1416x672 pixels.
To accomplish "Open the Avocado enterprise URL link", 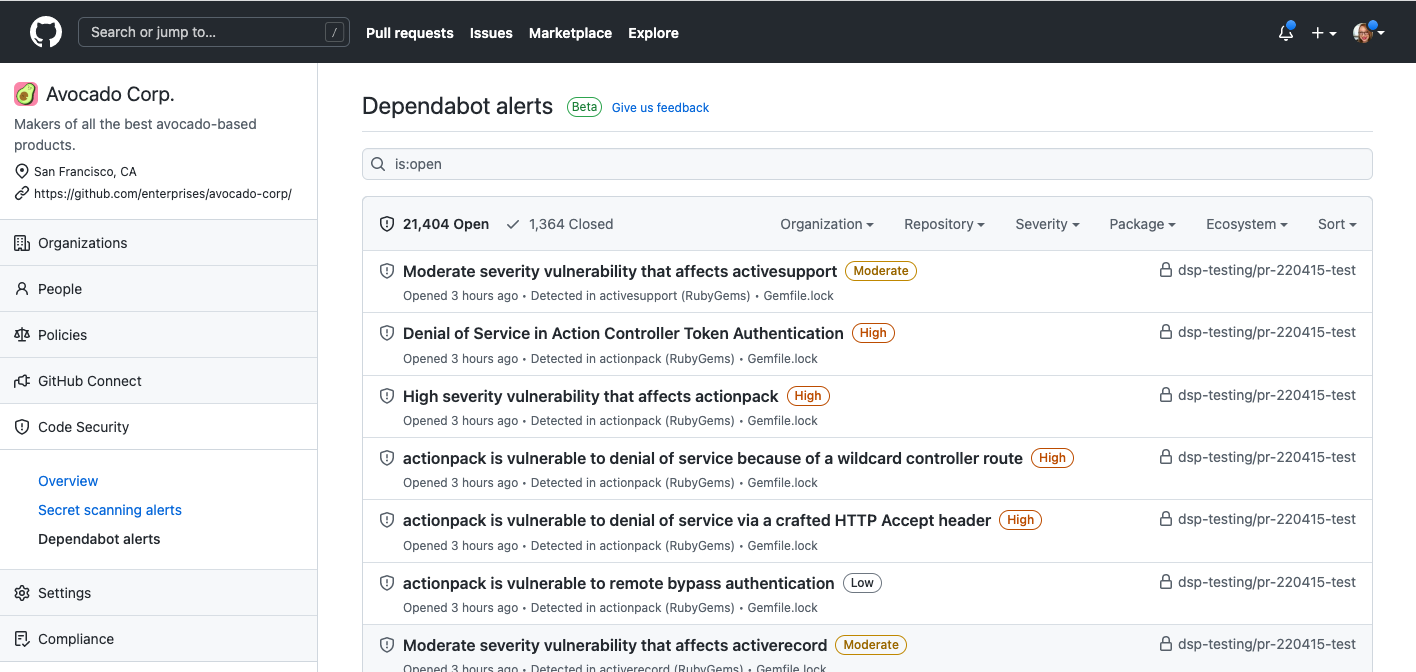I will tap(163, 194).
